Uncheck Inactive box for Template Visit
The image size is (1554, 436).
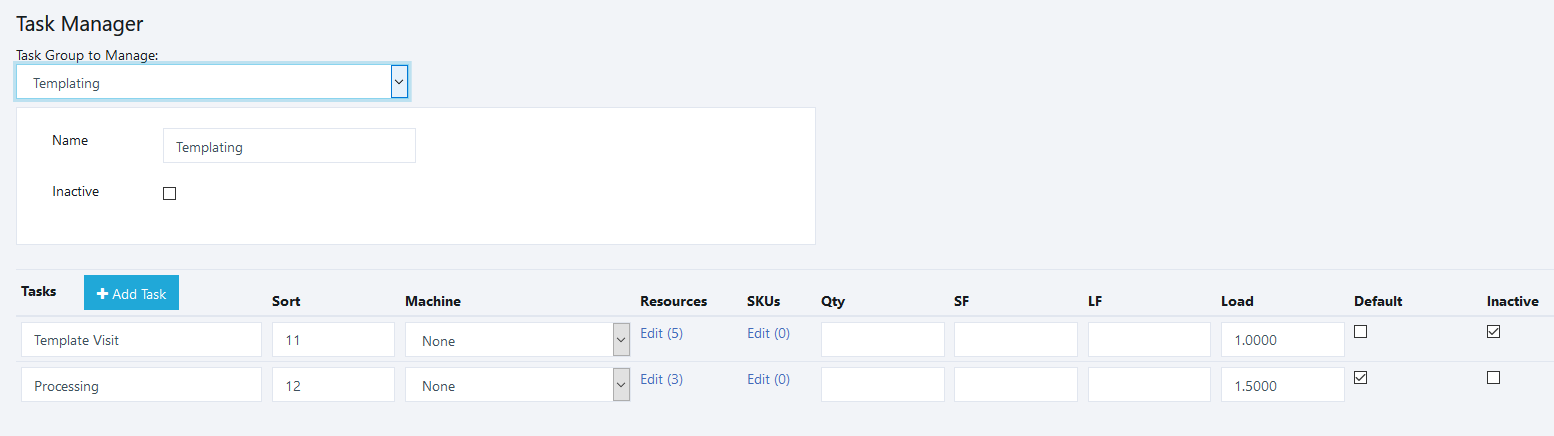click(x=1493, y=332)
